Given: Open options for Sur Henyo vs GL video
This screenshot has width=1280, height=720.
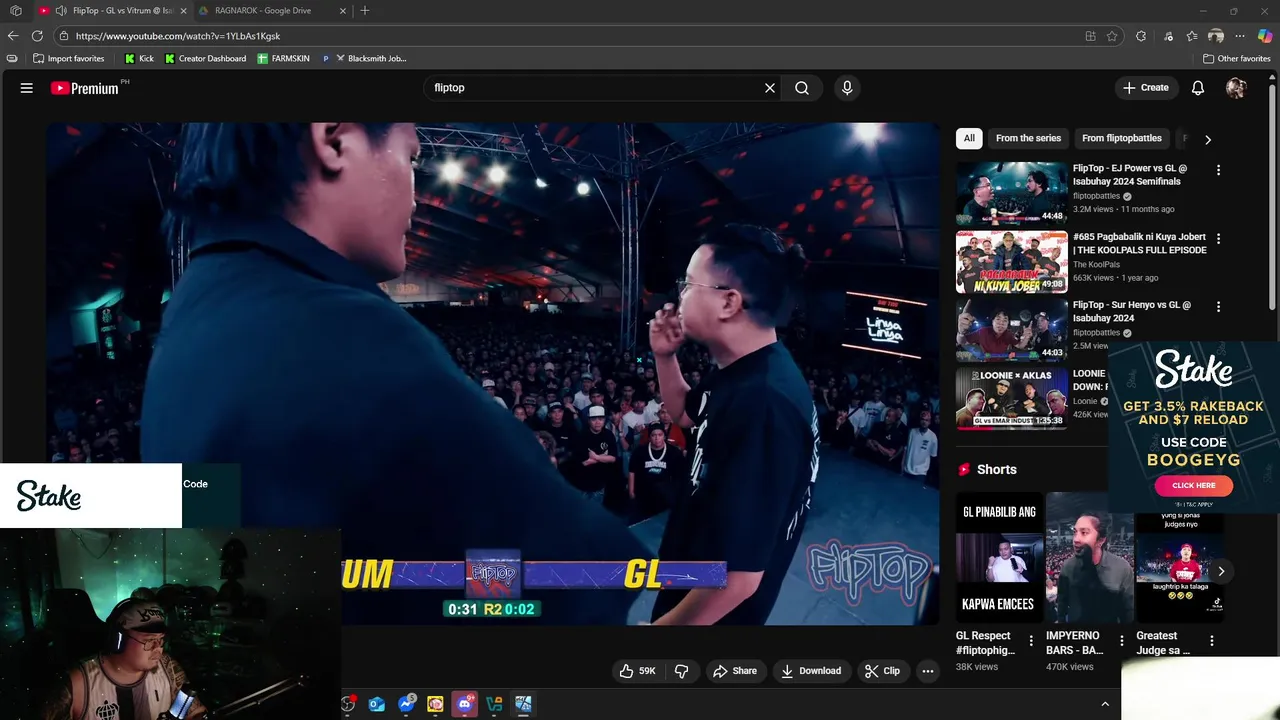Looking at the screenshot, I should (x=1218, y=307).
